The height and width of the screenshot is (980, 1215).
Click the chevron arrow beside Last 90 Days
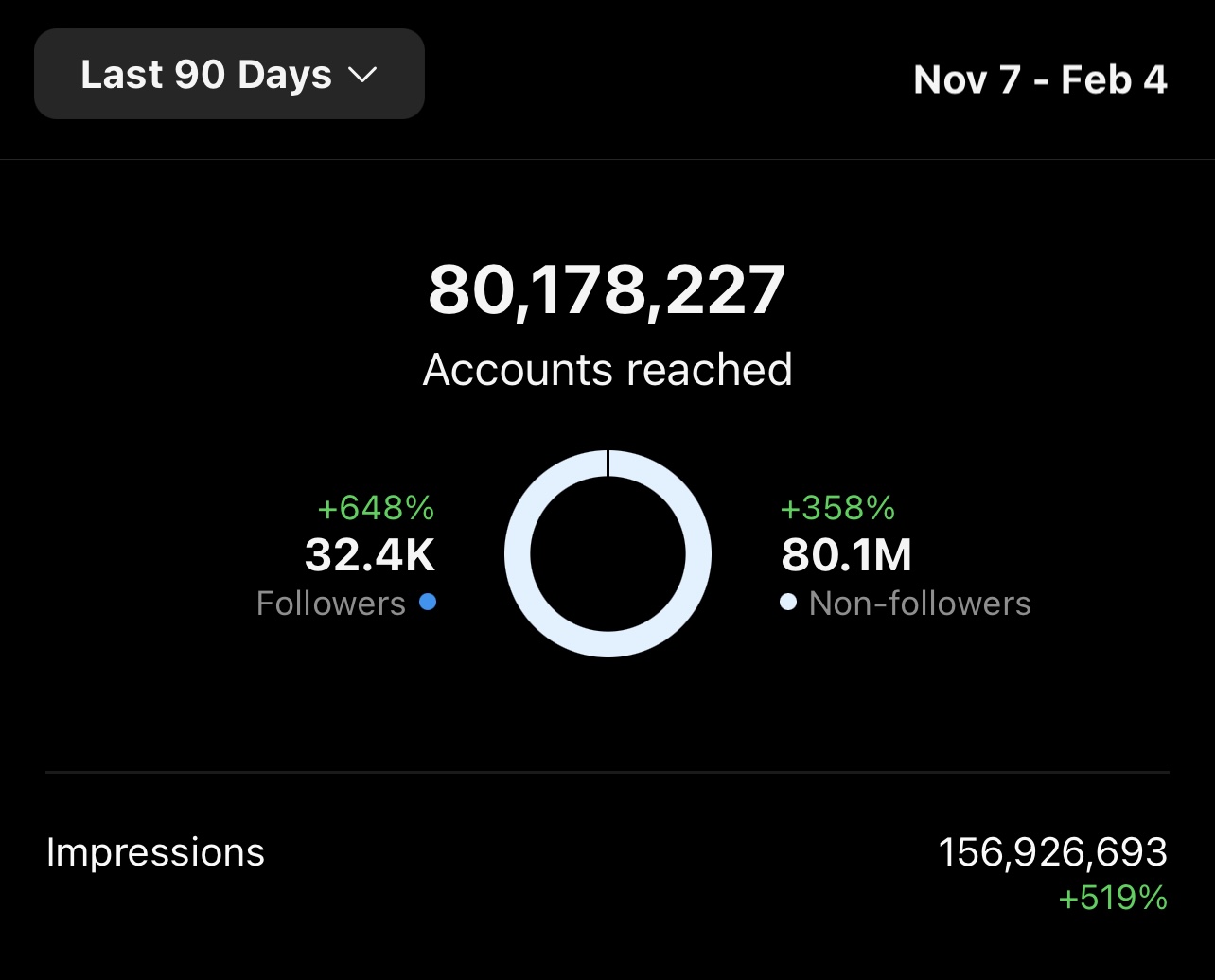point(363,76)
